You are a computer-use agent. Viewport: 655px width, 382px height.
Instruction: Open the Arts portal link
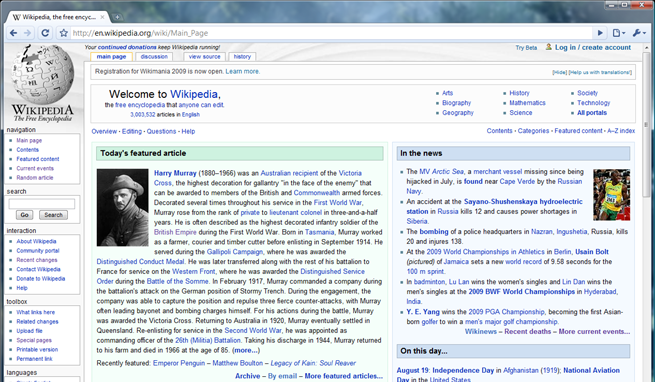coord(447,93)
